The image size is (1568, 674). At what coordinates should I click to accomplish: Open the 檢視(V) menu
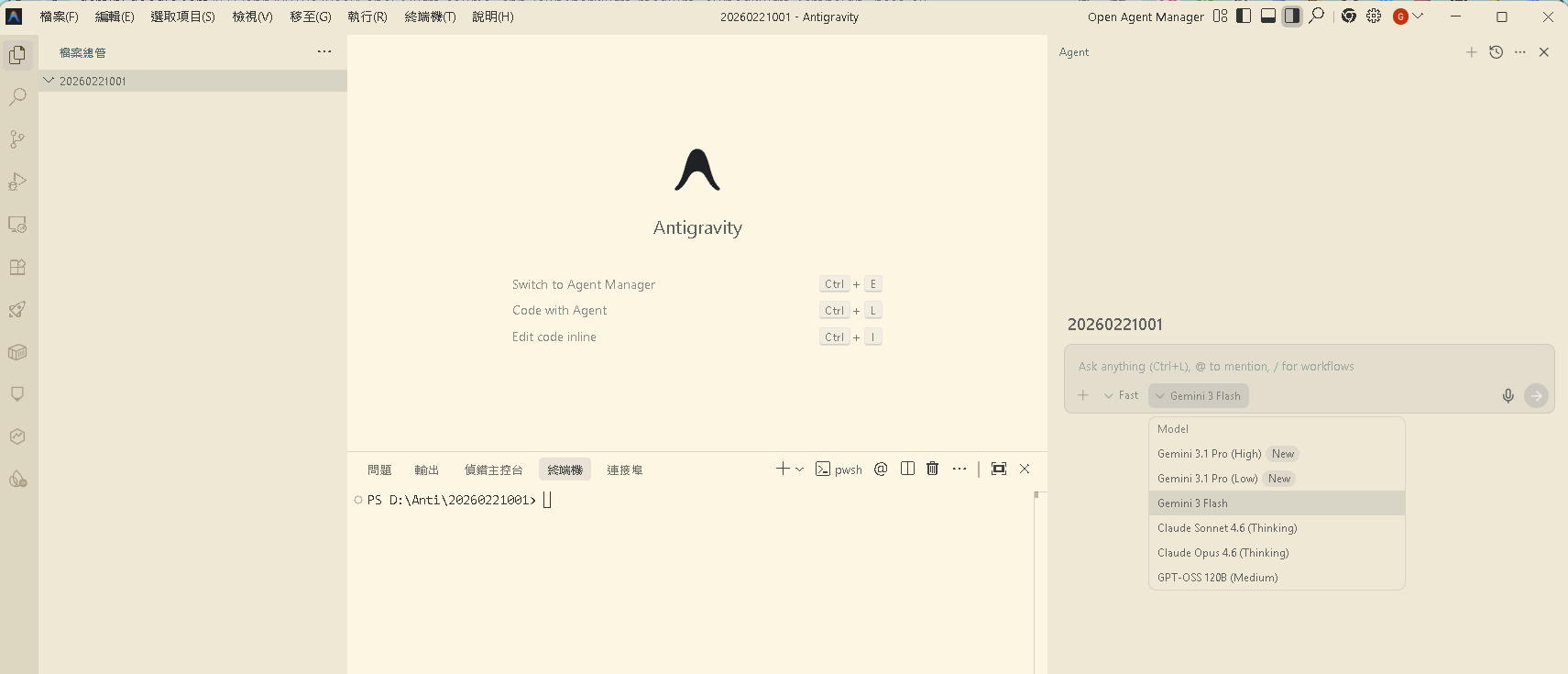pyautogui.click(x=252, y=17)
